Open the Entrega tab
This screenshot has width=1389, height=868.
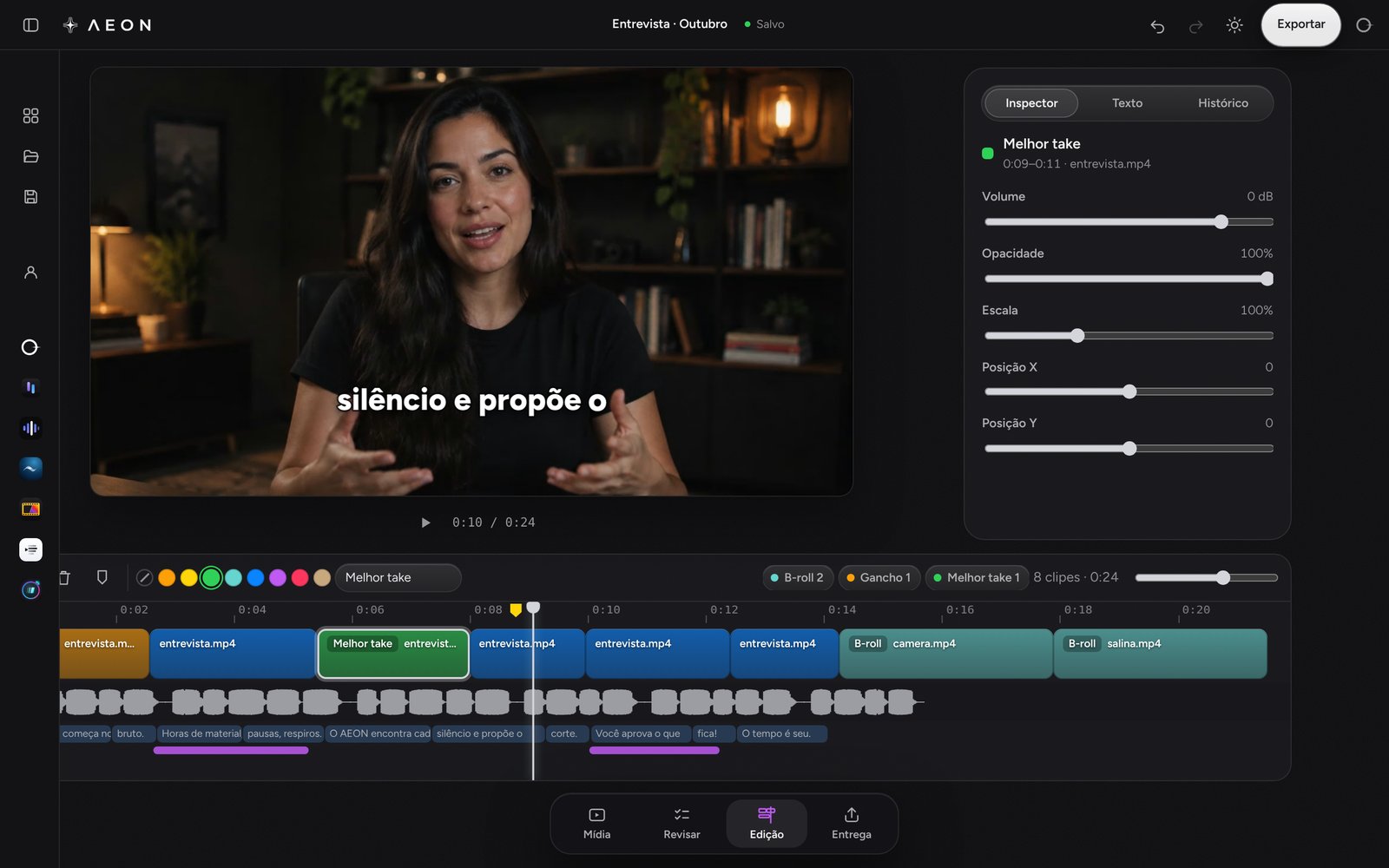point(851,824)
